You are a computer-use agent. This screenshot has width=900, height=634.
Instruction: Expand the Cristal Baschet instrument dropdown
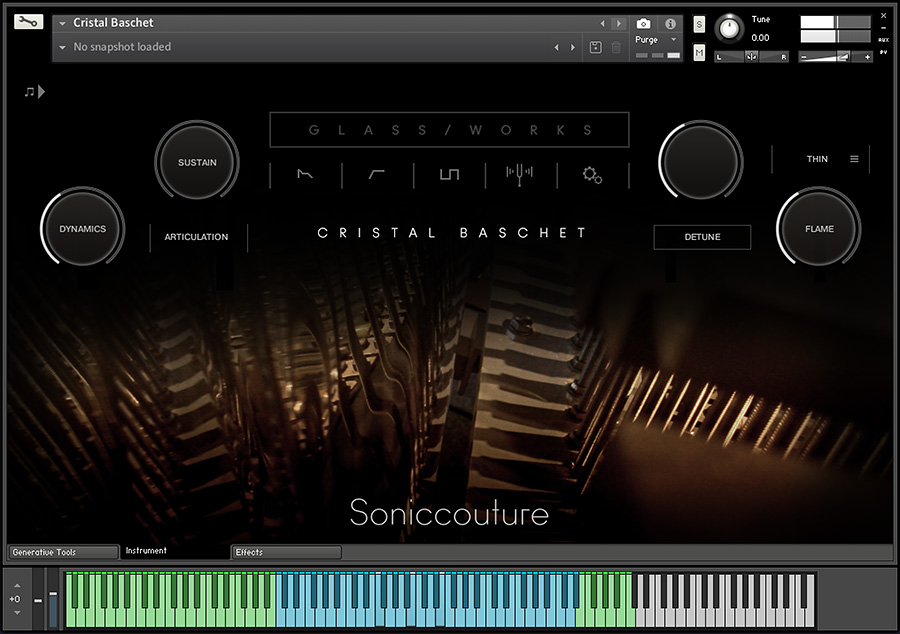point(63,24)
